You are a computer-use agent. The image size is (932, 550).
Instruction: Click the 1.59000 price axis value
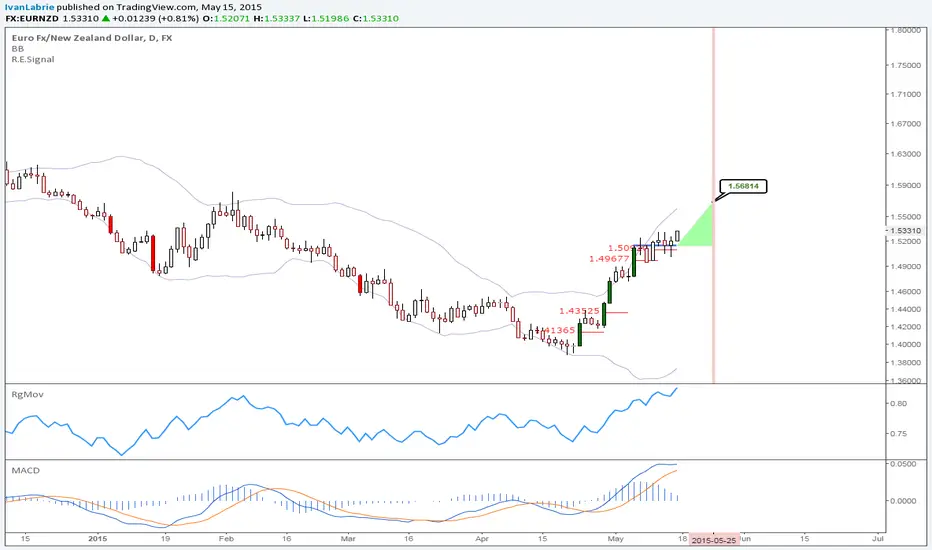click(x=905, y=185)
